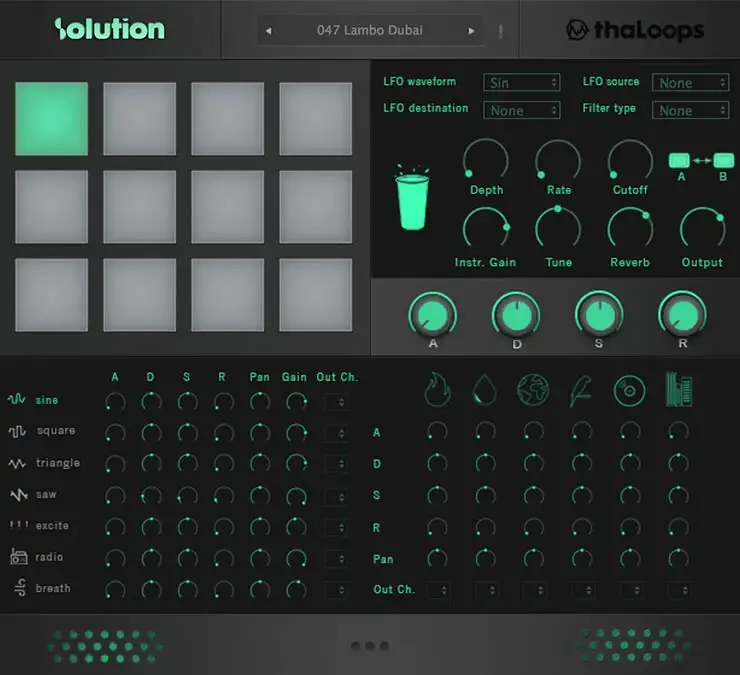740x675 pixels.
Task: Select the feather element icon
Action: (x=581, y=391)
